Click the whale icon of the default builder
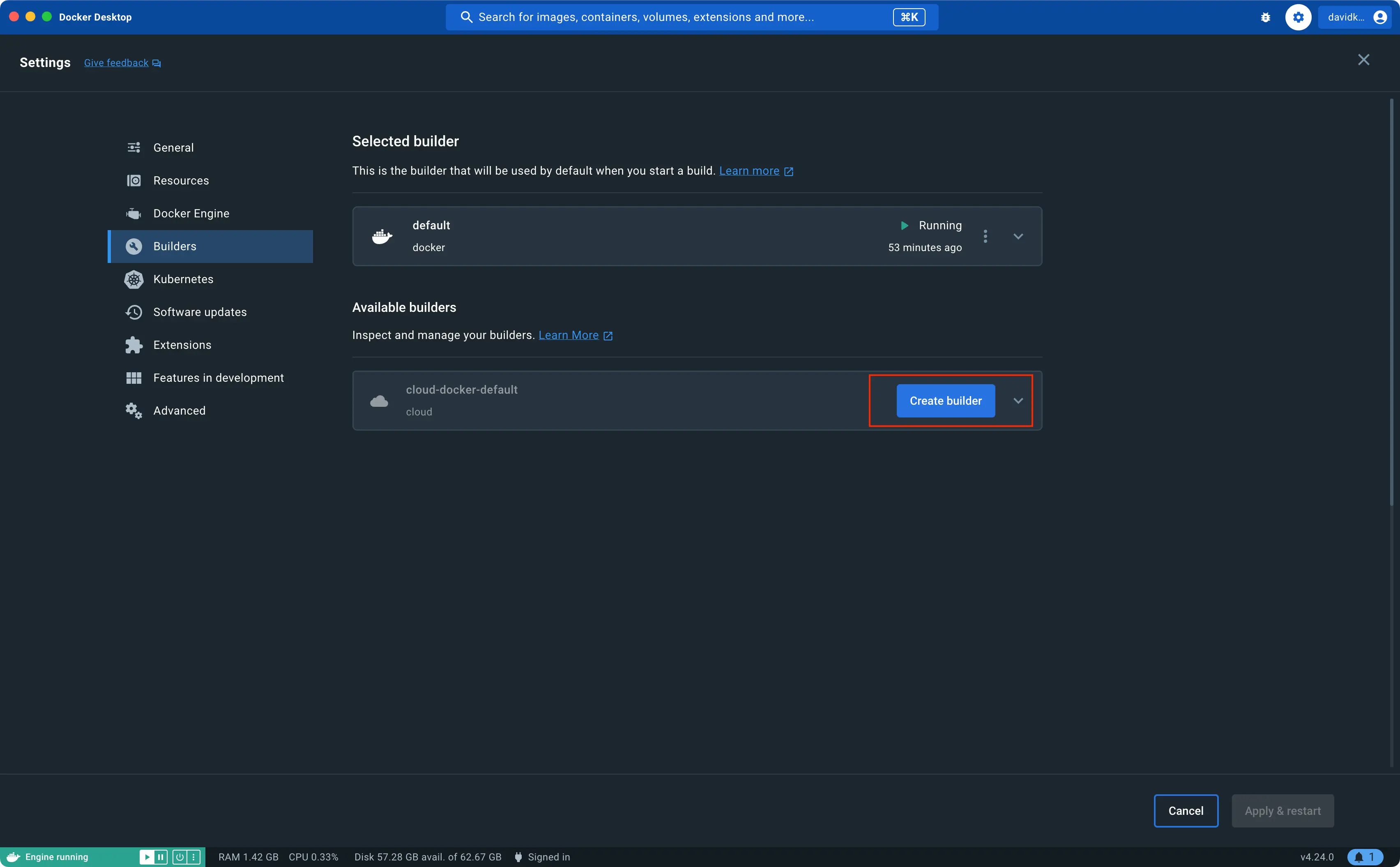The height and width of the screenshot is (867, 1400). pos(382,236)
